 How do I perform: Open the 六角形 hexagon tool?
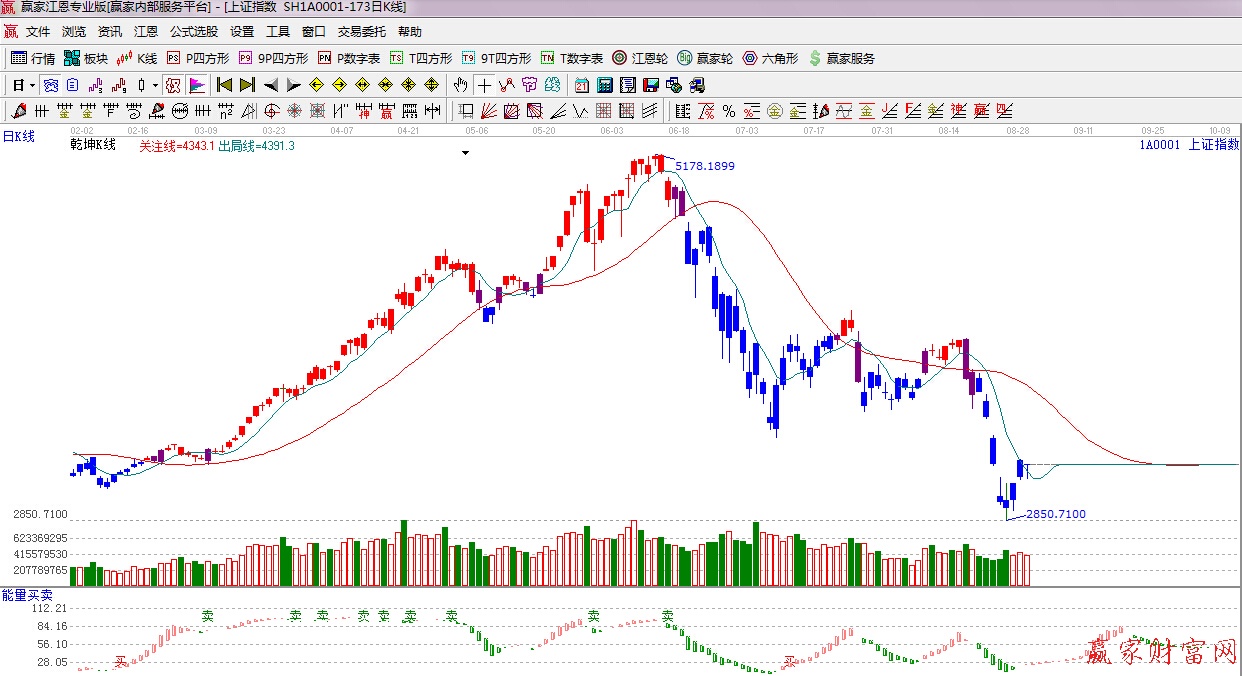tap(770, 58)
